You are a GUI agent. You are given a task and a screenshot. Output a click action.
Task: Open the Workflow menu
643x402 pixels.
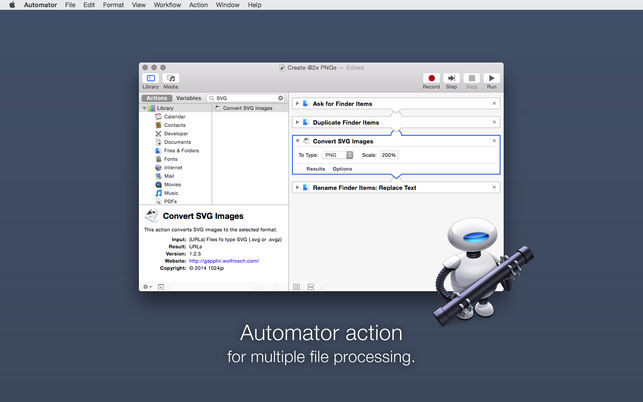(167, 5)
